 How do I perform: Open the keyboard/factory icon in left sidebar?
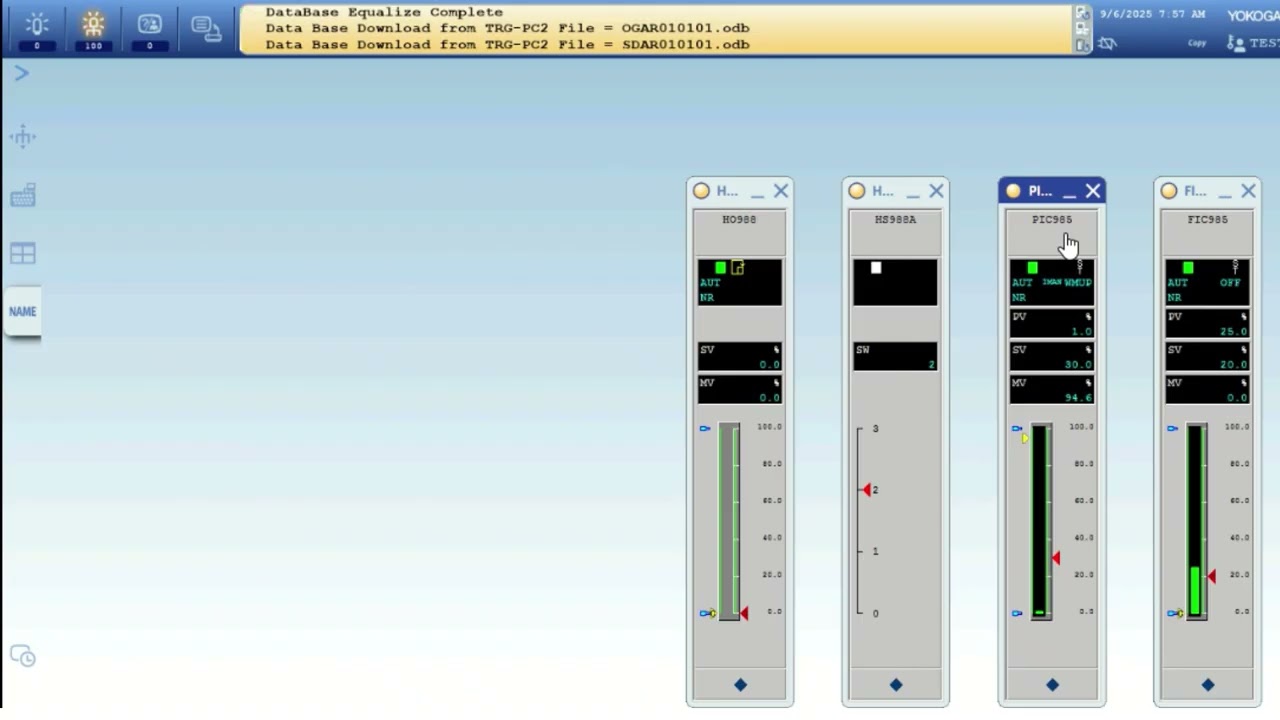[x=23, y=195]
